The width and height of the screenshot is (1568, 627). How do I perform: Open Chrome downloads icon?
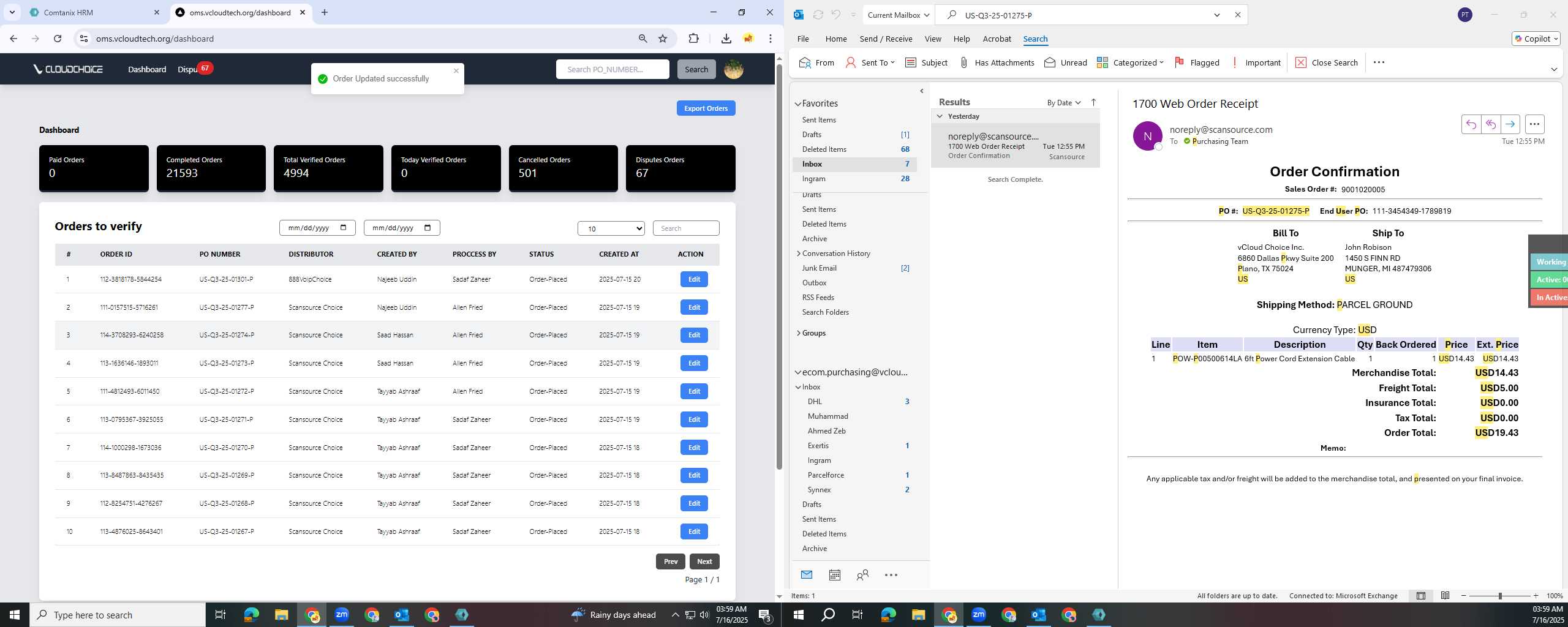click(726, 39)
